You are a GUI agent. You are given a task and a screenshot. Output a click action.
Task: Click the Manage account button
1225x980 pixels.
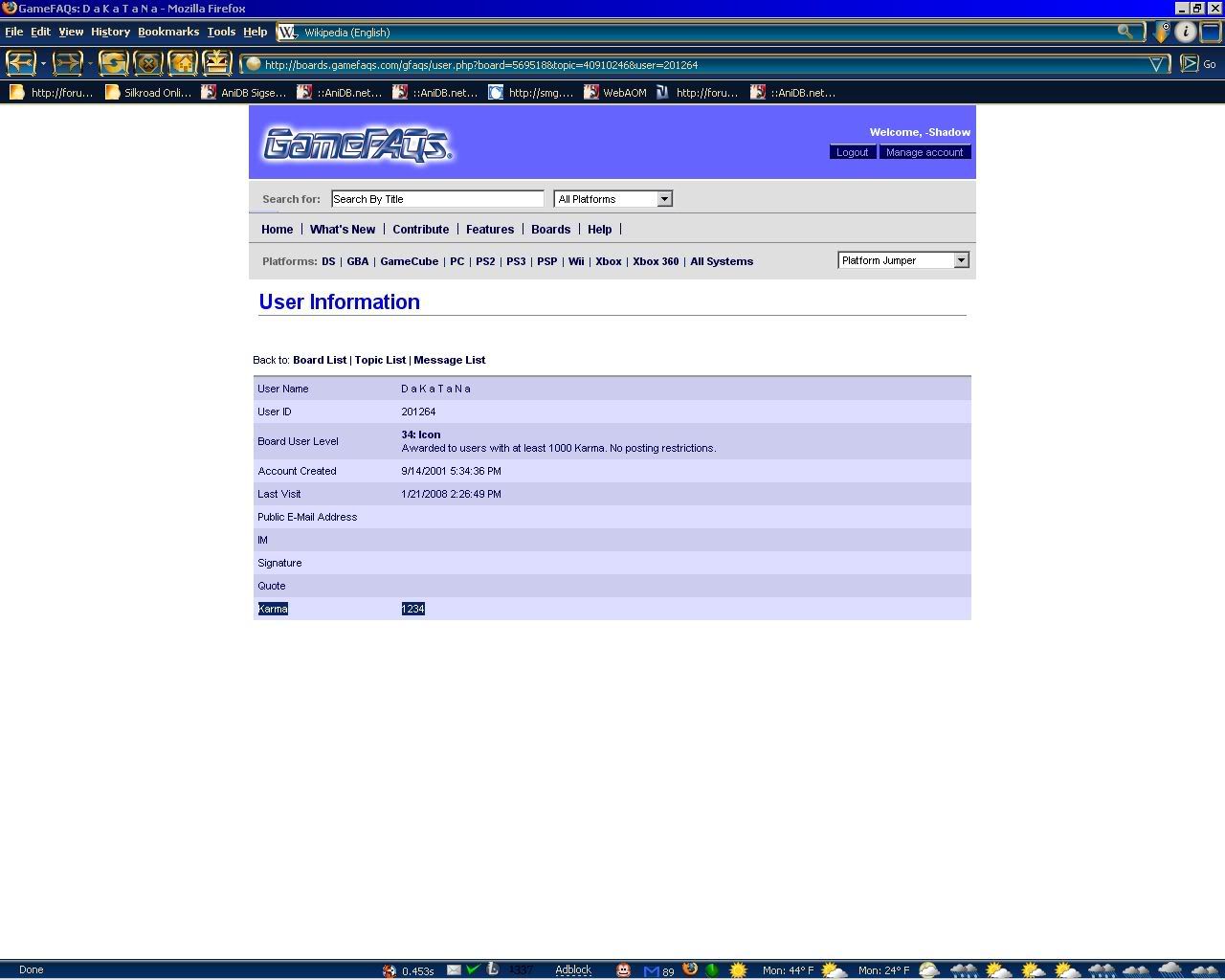pos(924,152)
